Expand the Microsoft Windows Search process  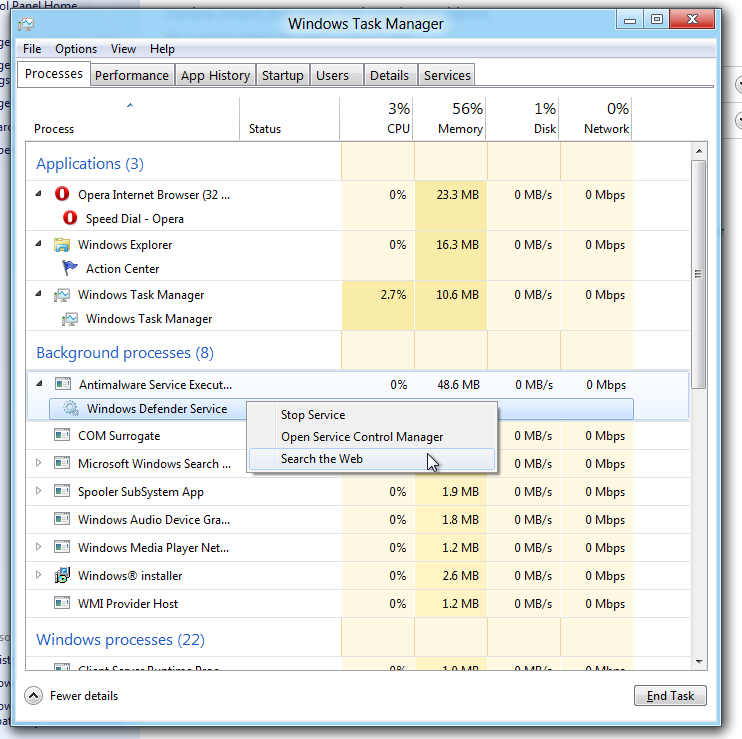click(39, 463)
